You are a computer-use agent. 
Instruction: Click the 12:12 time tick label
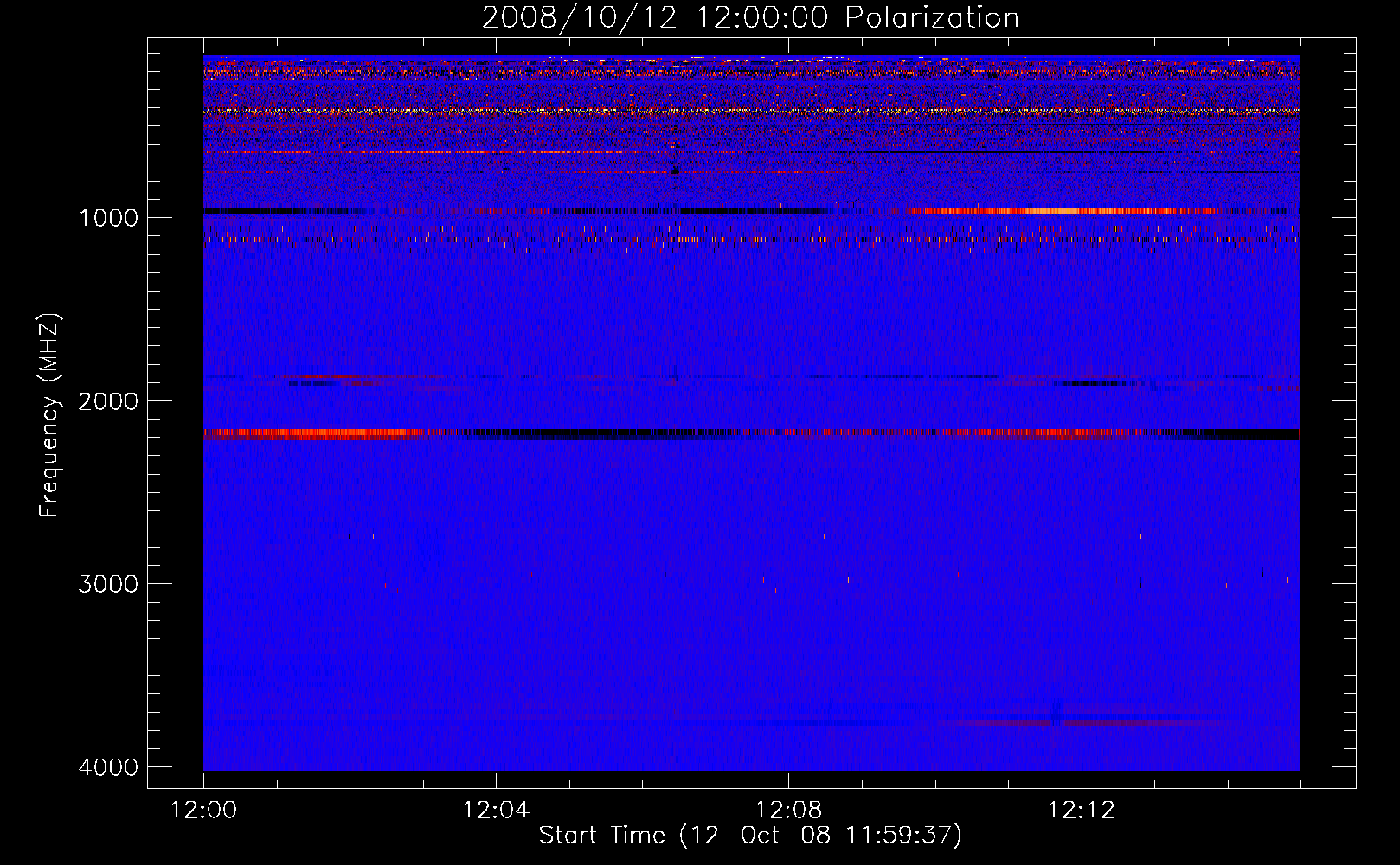[1081, 811]
